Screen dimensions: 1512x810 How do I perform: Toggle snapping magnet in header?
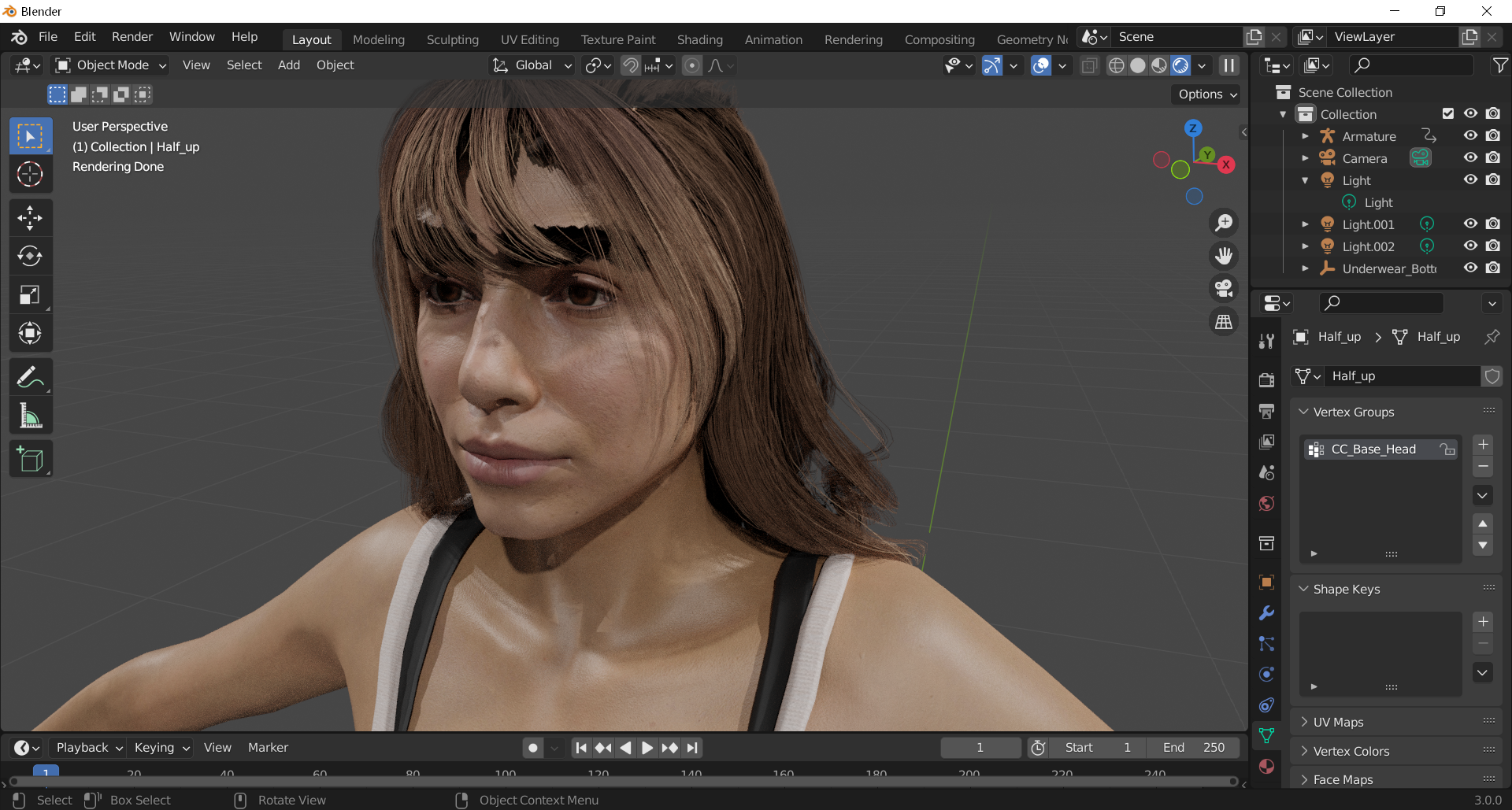coord(630,65)
